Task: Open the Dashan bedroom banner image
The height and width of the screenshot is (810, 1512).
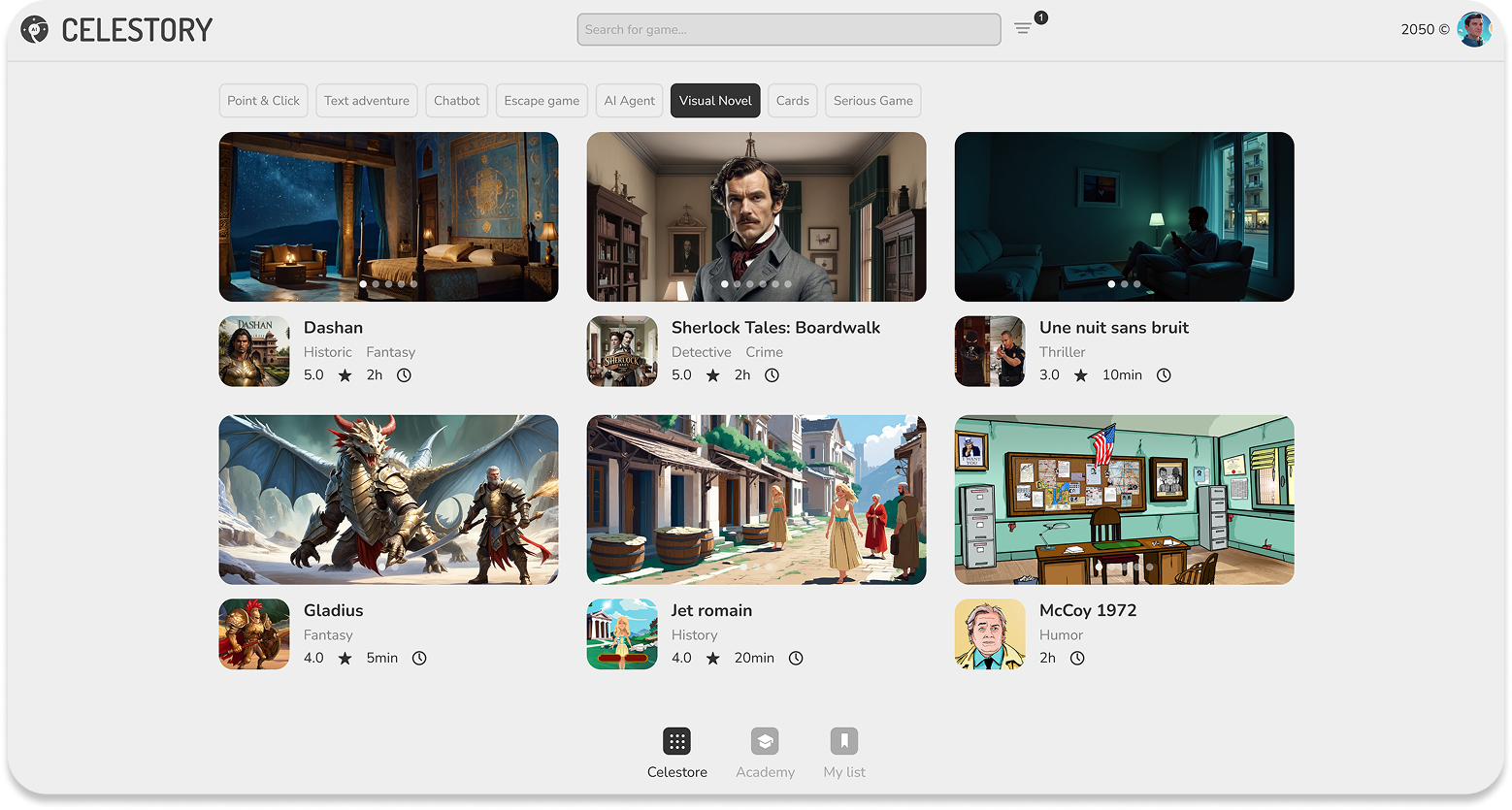Action: coord(388,216)
